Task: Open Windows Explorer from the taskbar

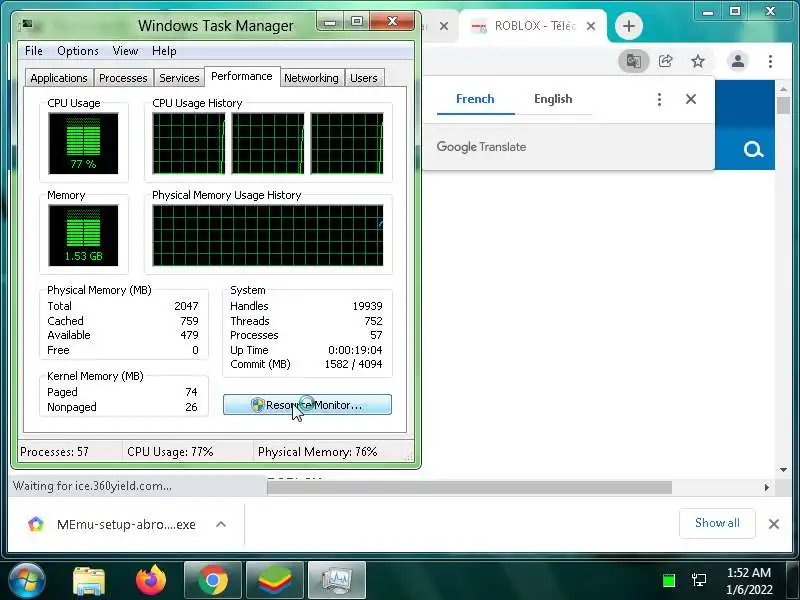Action: [89, 580]
